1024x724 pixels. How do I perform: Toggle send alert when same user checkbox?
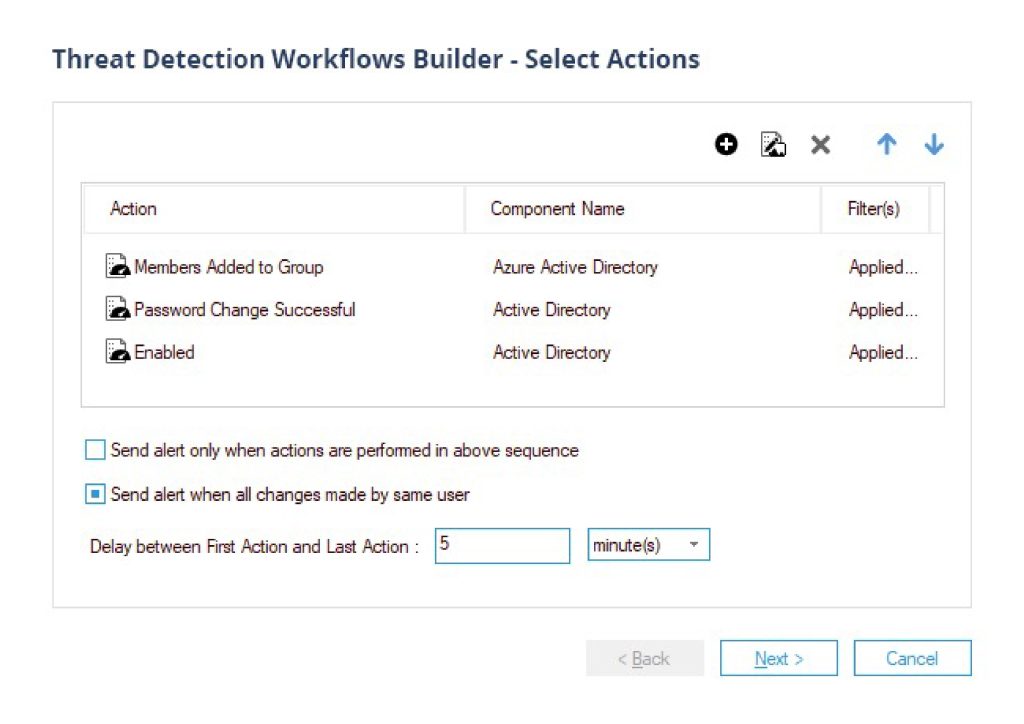[x=95, y=494]
